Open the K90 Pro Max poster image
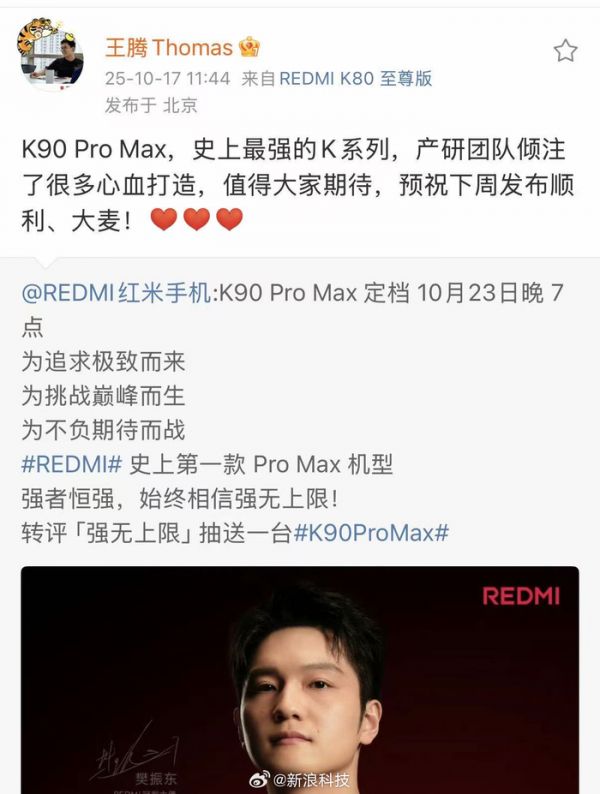Image resolution: width=600 pixels, height=794 pixels. [300, 680]
